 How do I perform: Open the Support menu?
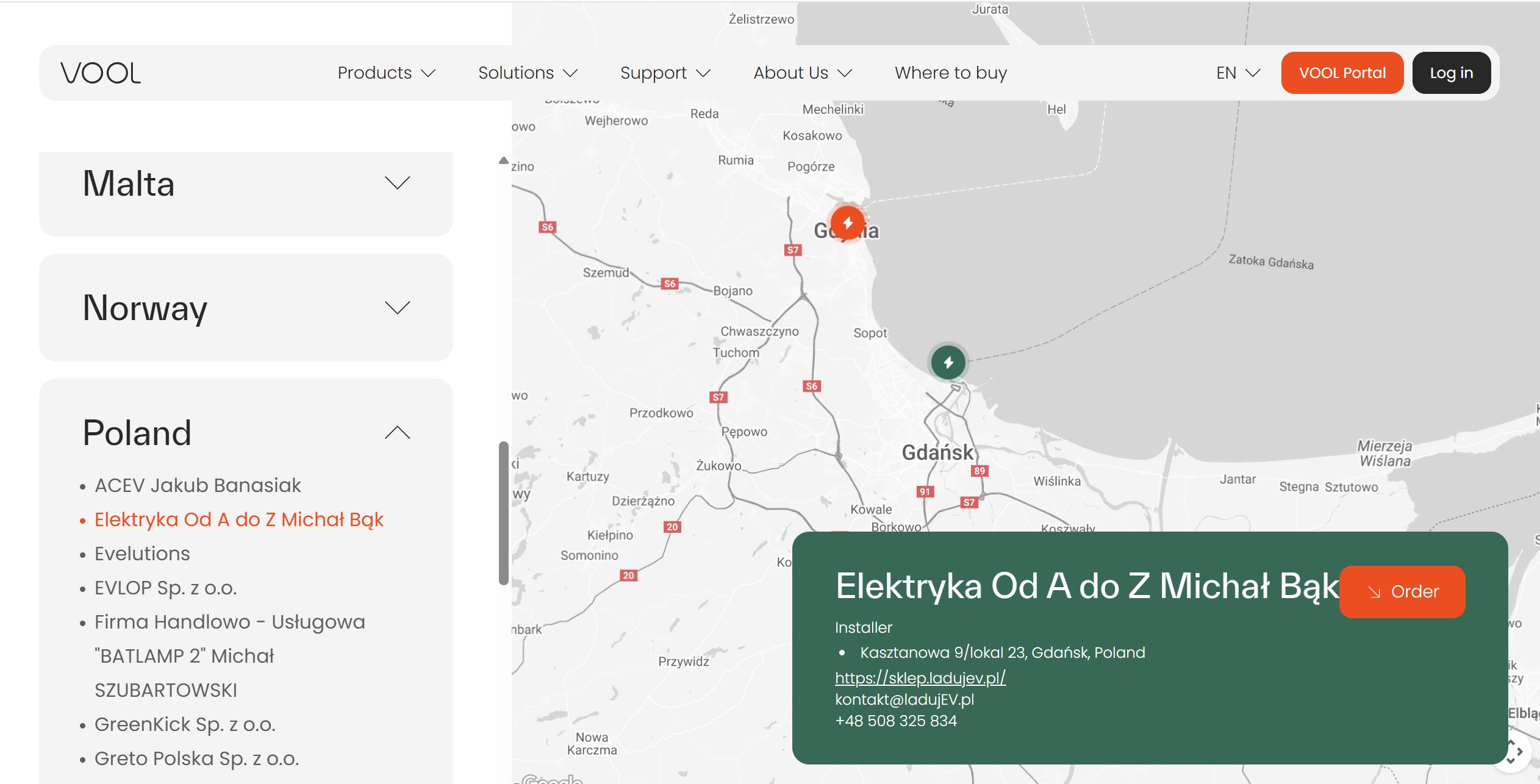(x=665, y=73)
